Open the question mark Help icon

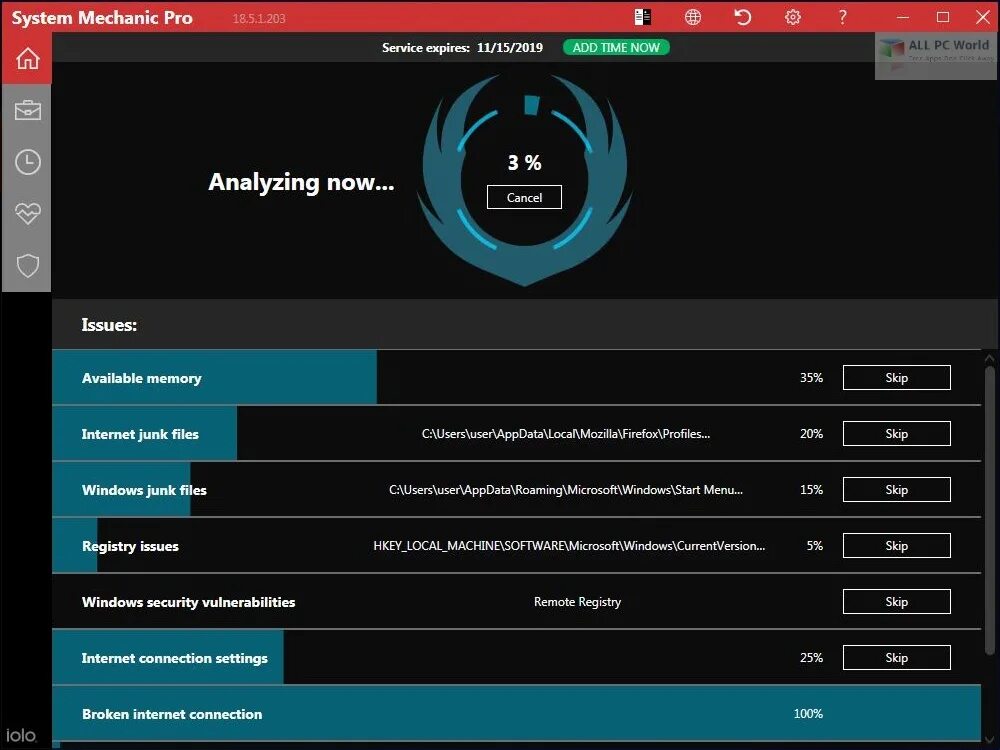point(842,17)
